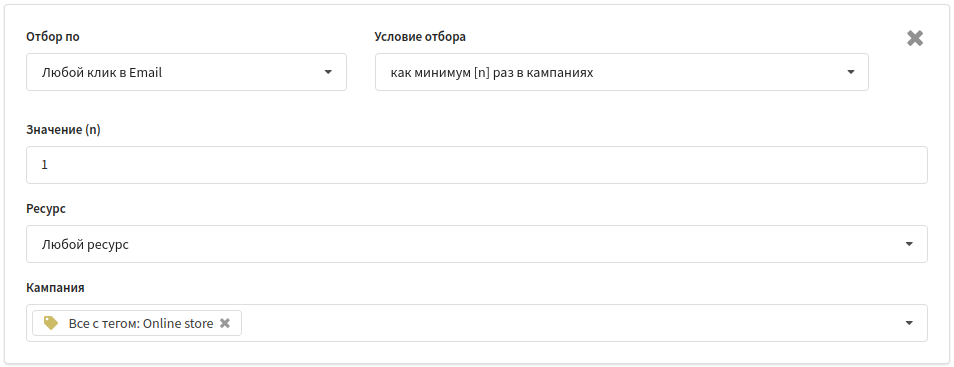Click the Значение (n) label
Viewport: 954px width, 367px height.
click(x=63, y=130)
